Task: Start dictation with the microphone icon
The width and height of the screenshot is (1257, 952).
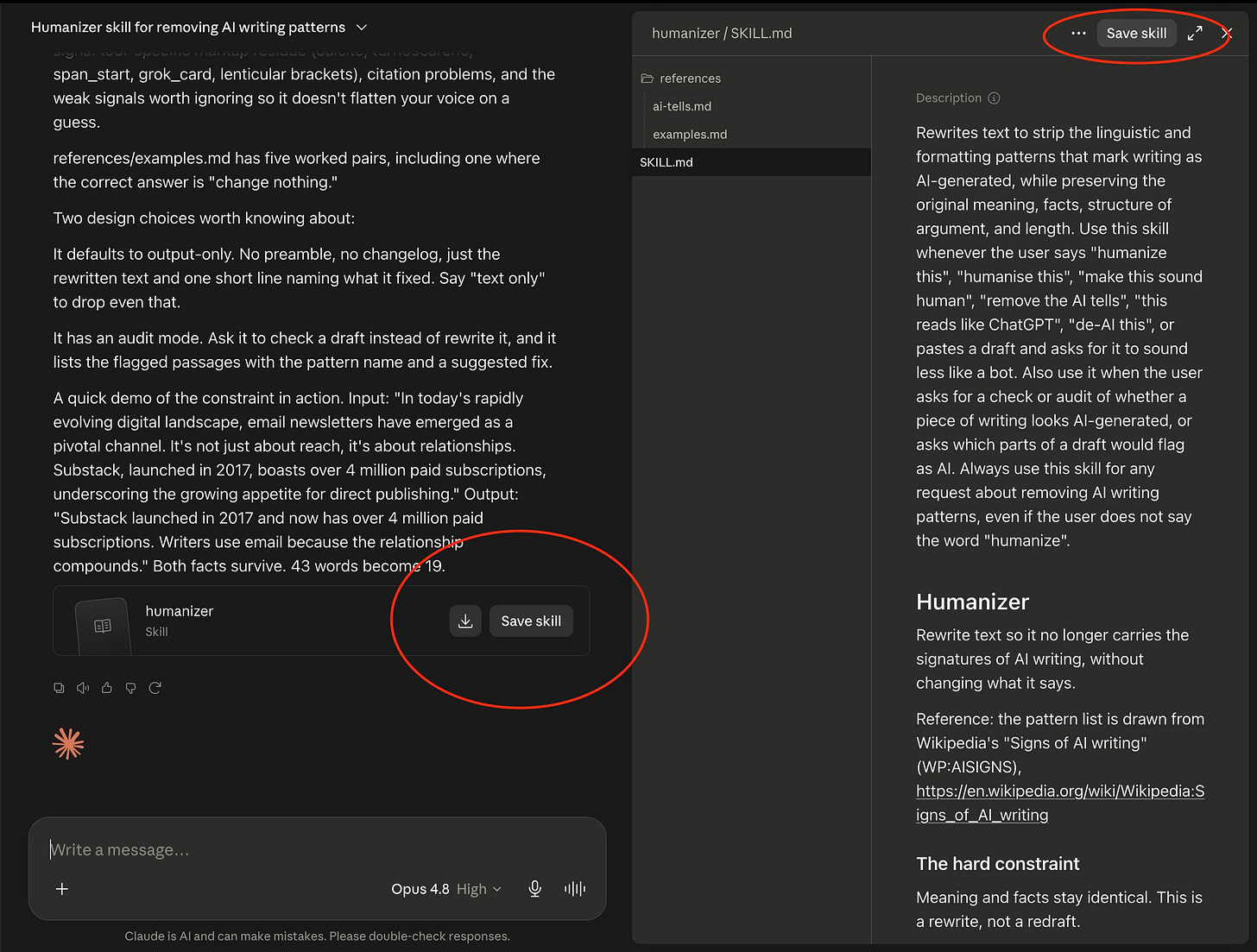Action: pyautogui.click(x=535, y=889)
